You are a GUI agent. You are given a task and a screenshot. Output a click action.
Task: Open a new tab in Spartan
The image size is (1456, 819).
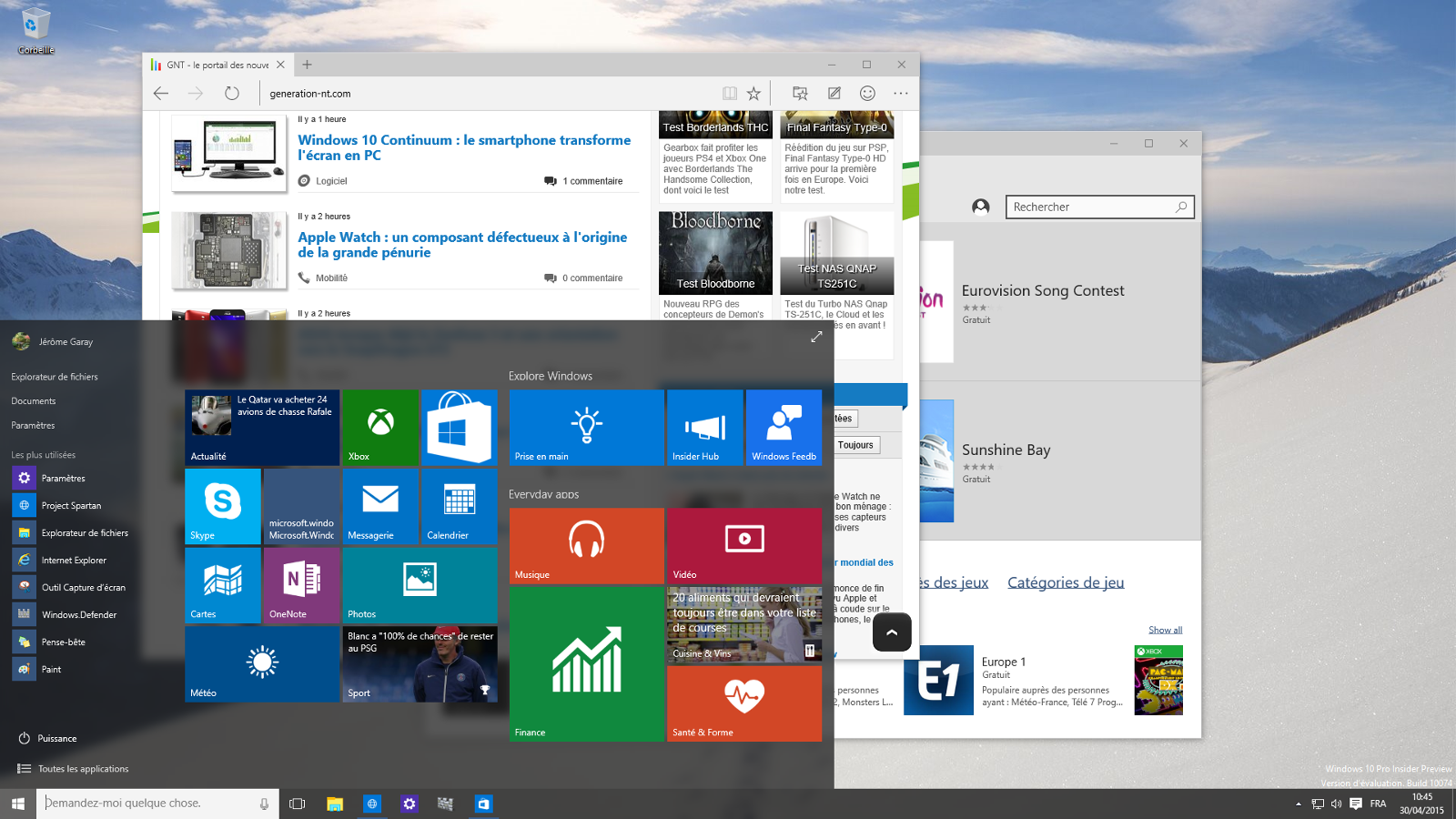click(x=307, y=65)
